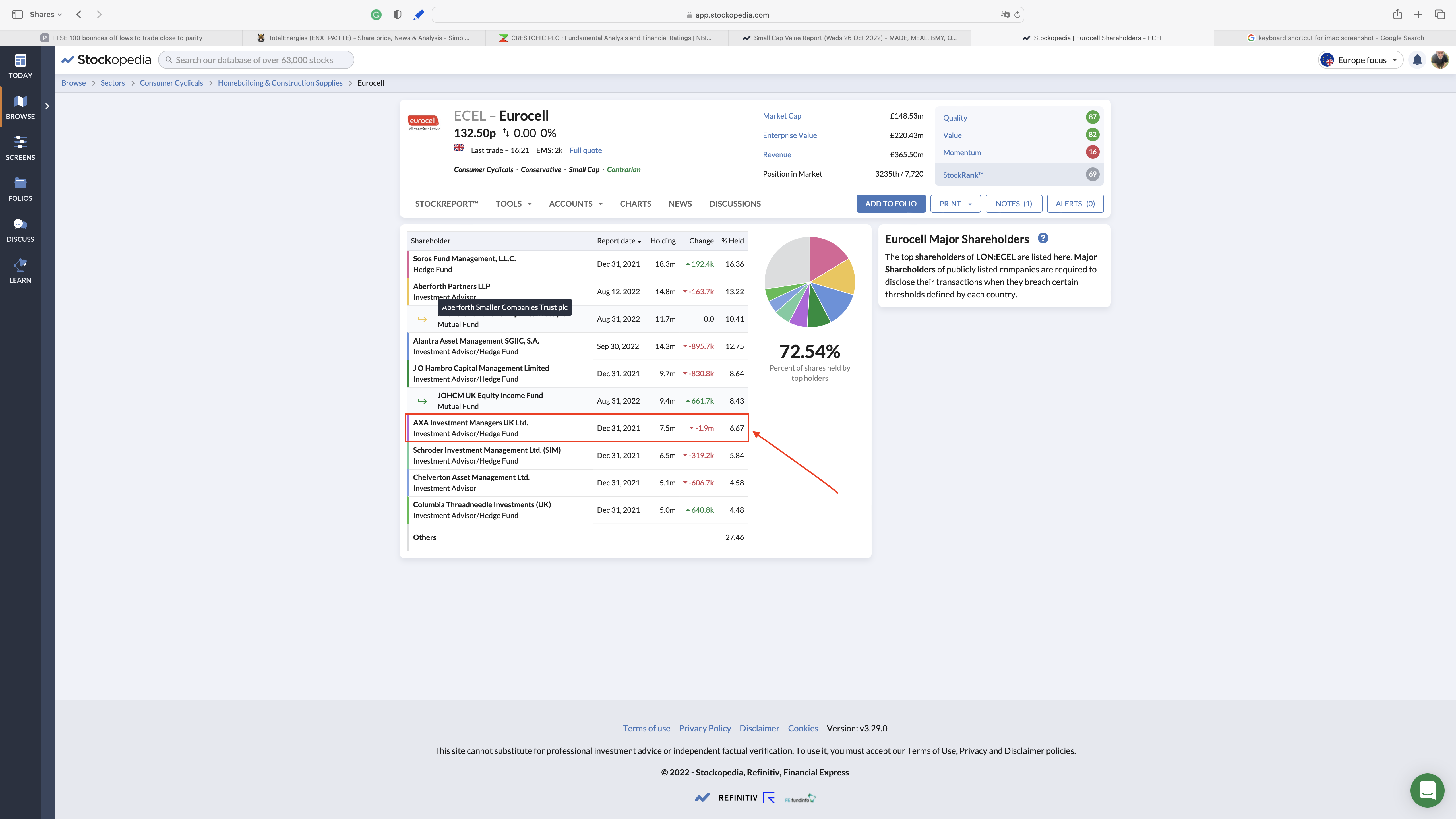Click the Eurocell company logo

423,123
